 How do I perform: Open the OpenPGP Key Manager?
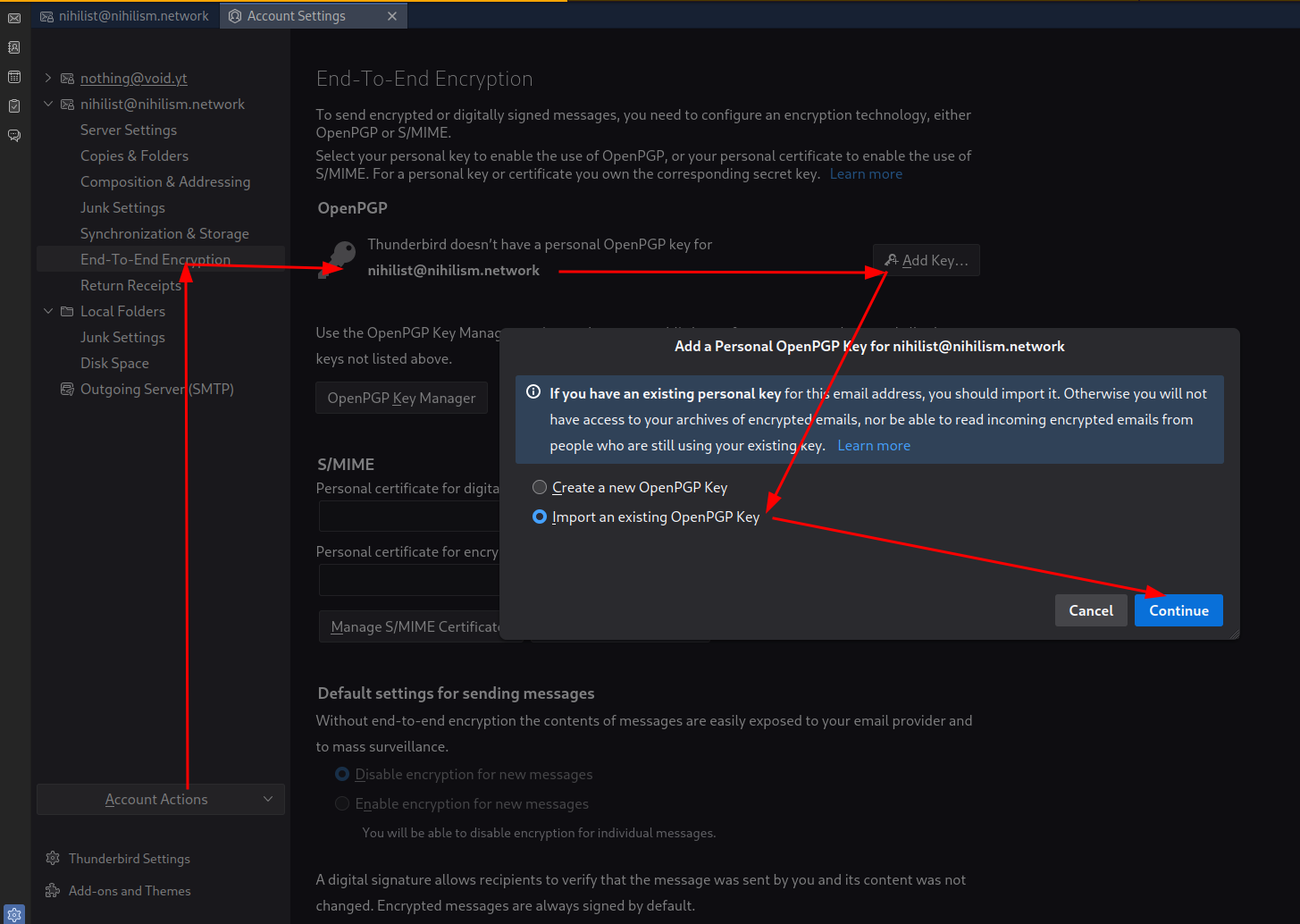click(x=401, y=398)
